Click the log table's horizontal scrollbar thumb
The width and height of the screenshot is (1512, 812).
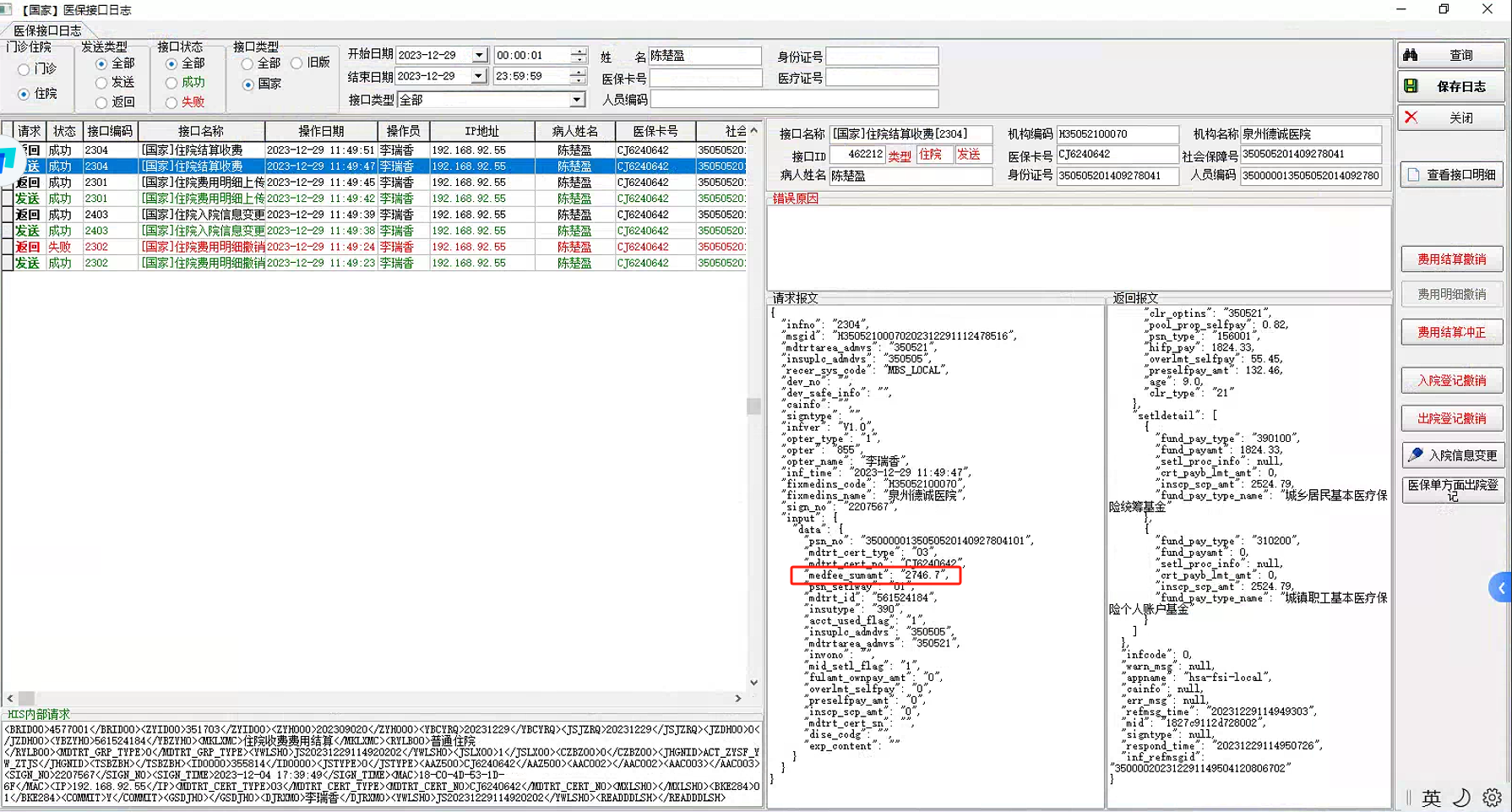click(x=27, y=699)
